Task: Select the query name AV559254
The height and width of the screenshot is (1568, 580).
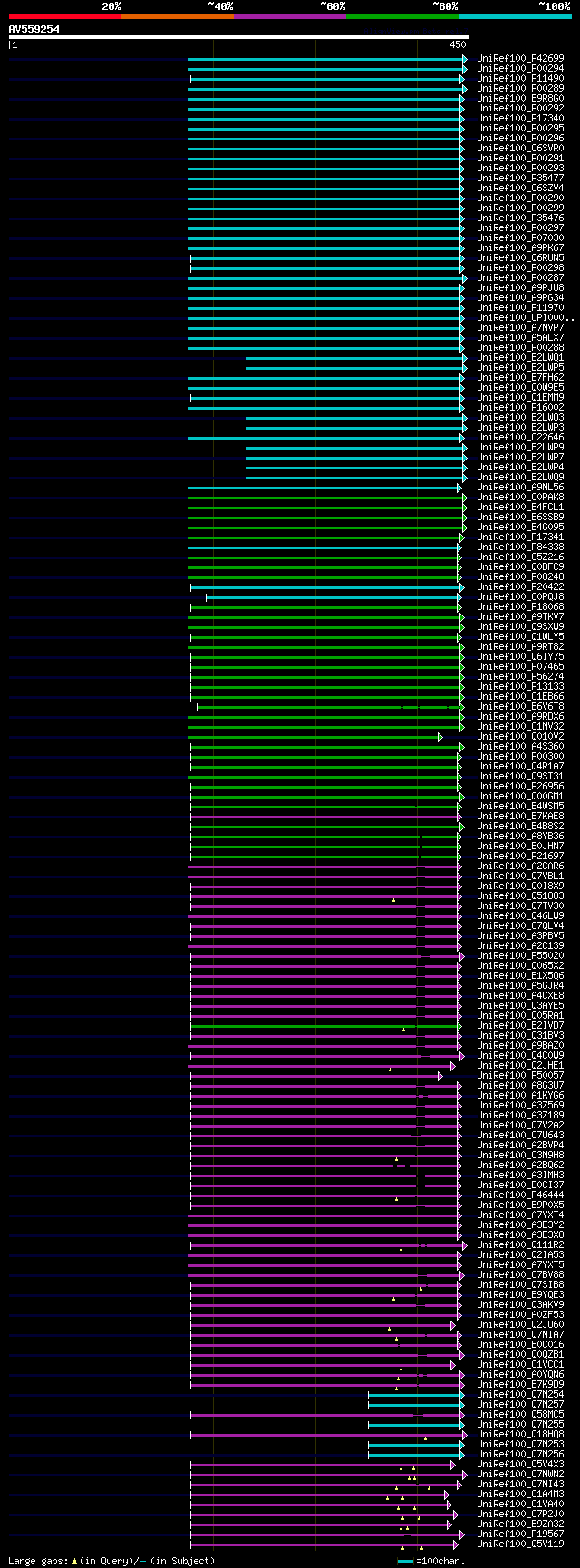Action: point(34,29)
